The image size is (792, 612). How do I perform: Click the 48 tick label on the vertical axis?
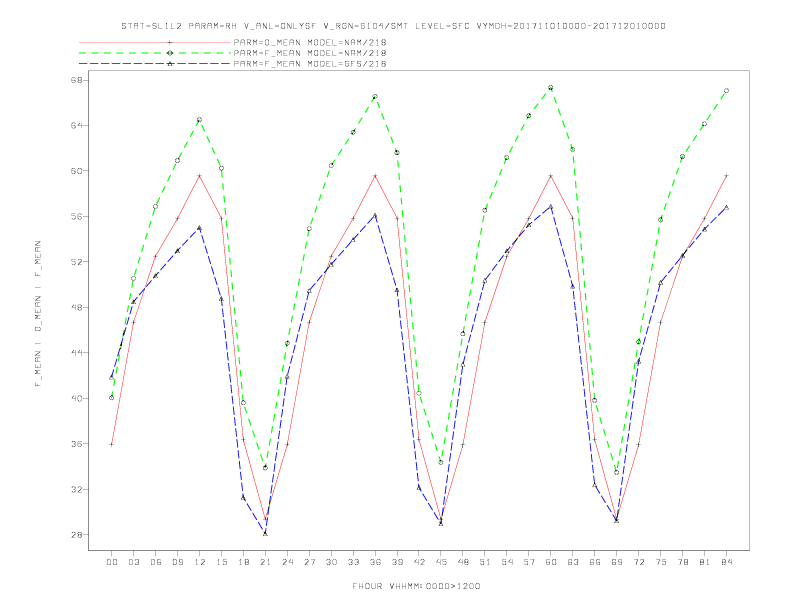76,307
